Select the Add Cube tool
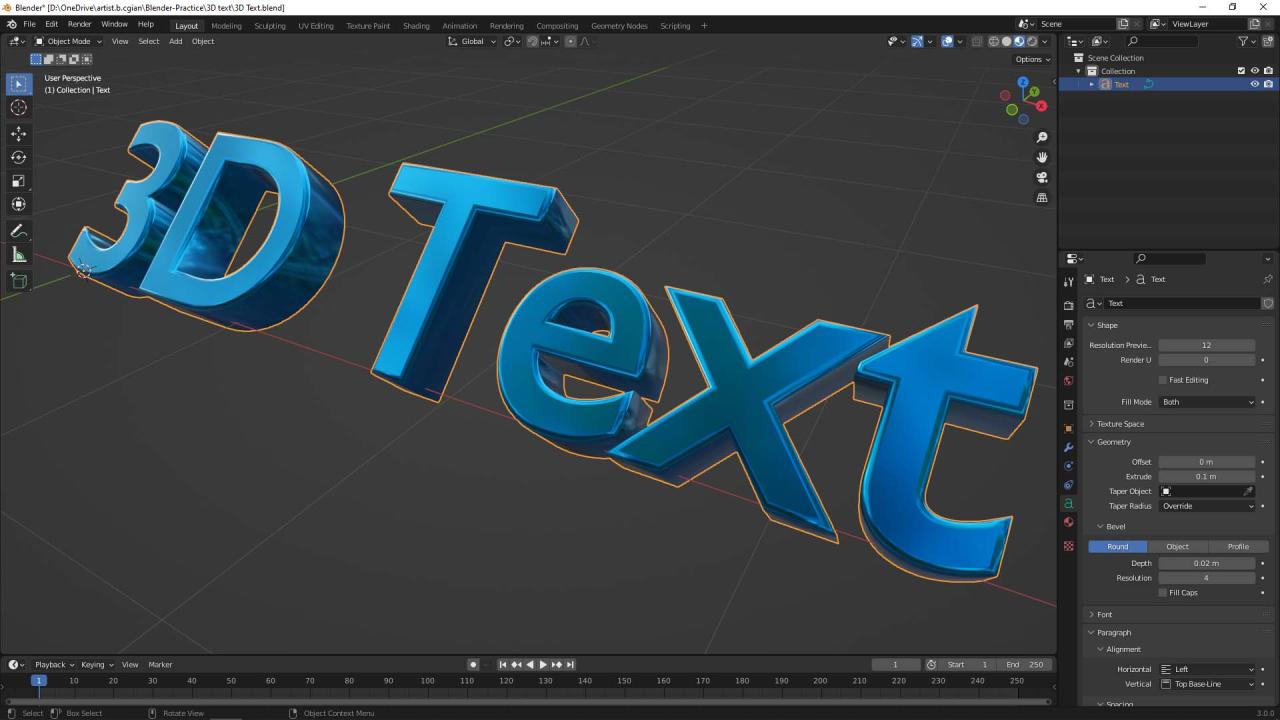 click(x=18, y=281)
